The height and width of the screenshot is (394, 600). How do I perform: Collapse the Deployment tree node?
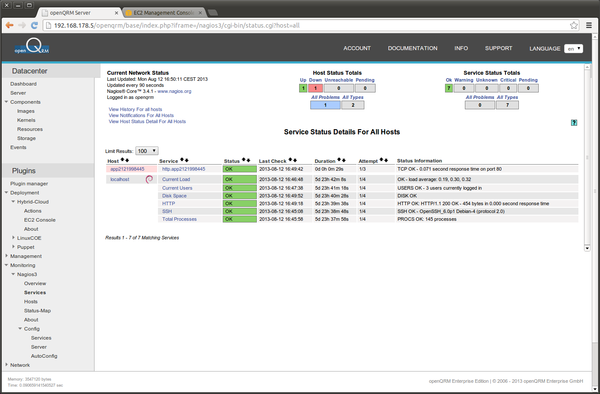click(7, 192)
